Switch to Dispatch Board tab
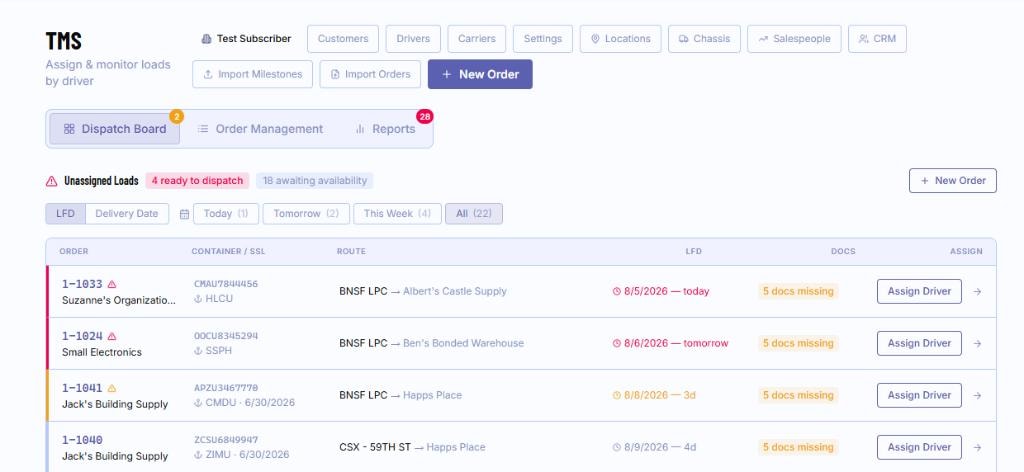The image size is (1024, 472). pyautogui.click(x=114, y=129)
